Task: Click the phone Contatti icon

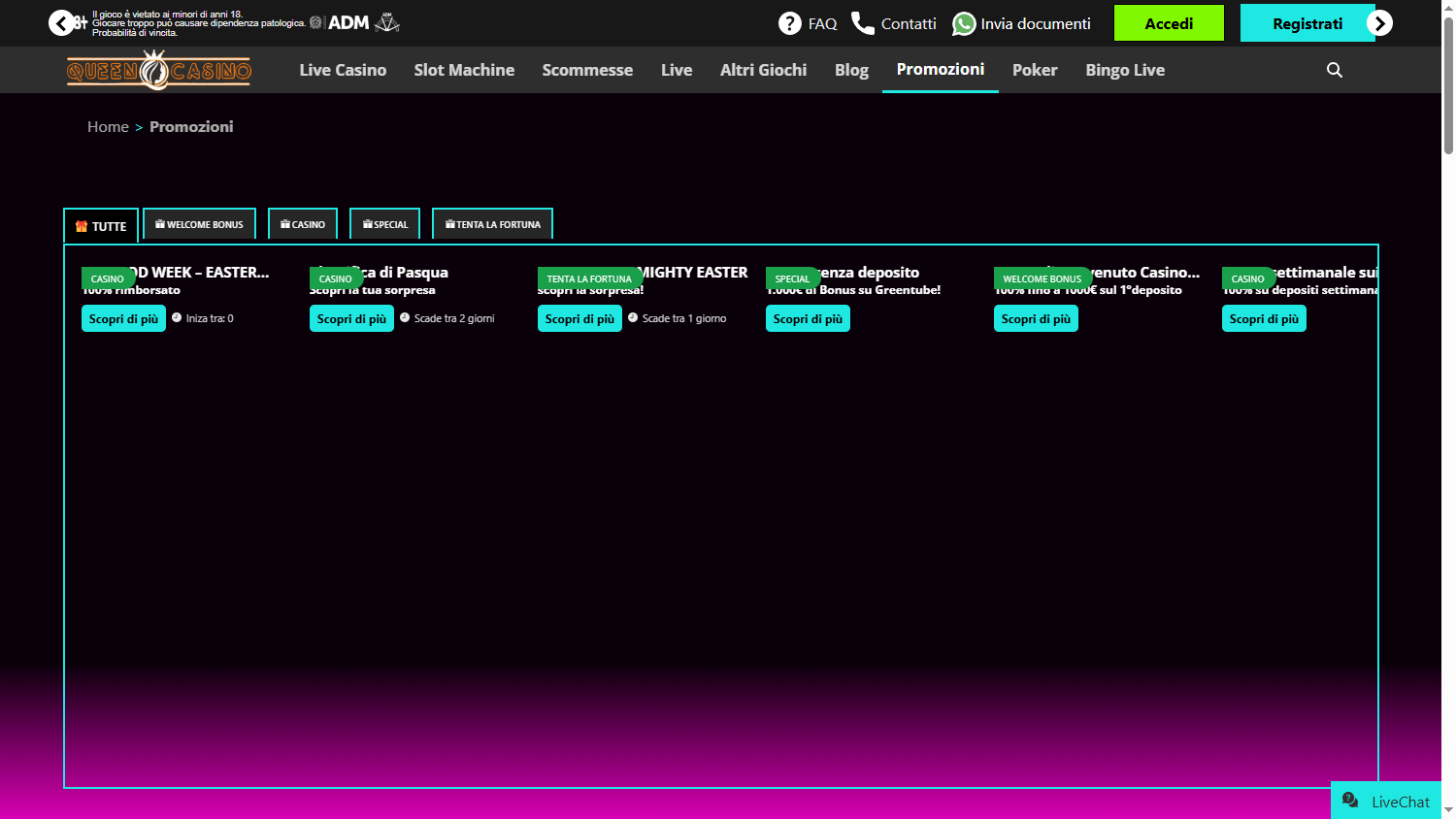Action: (863, 23)
